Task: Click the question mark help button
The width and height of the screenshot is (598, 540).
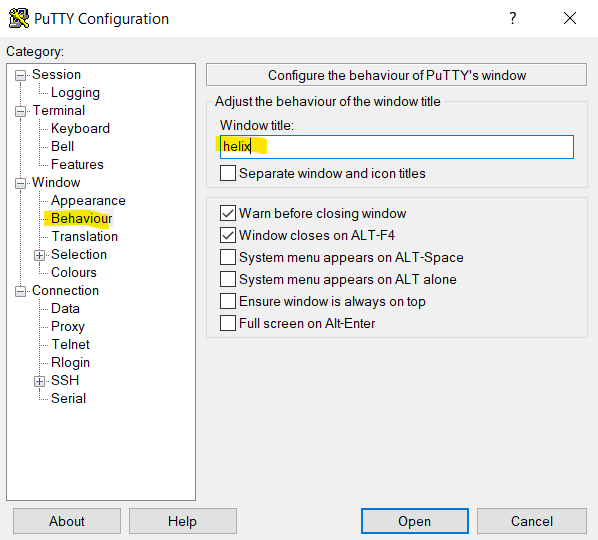Action: click(513, 18)
